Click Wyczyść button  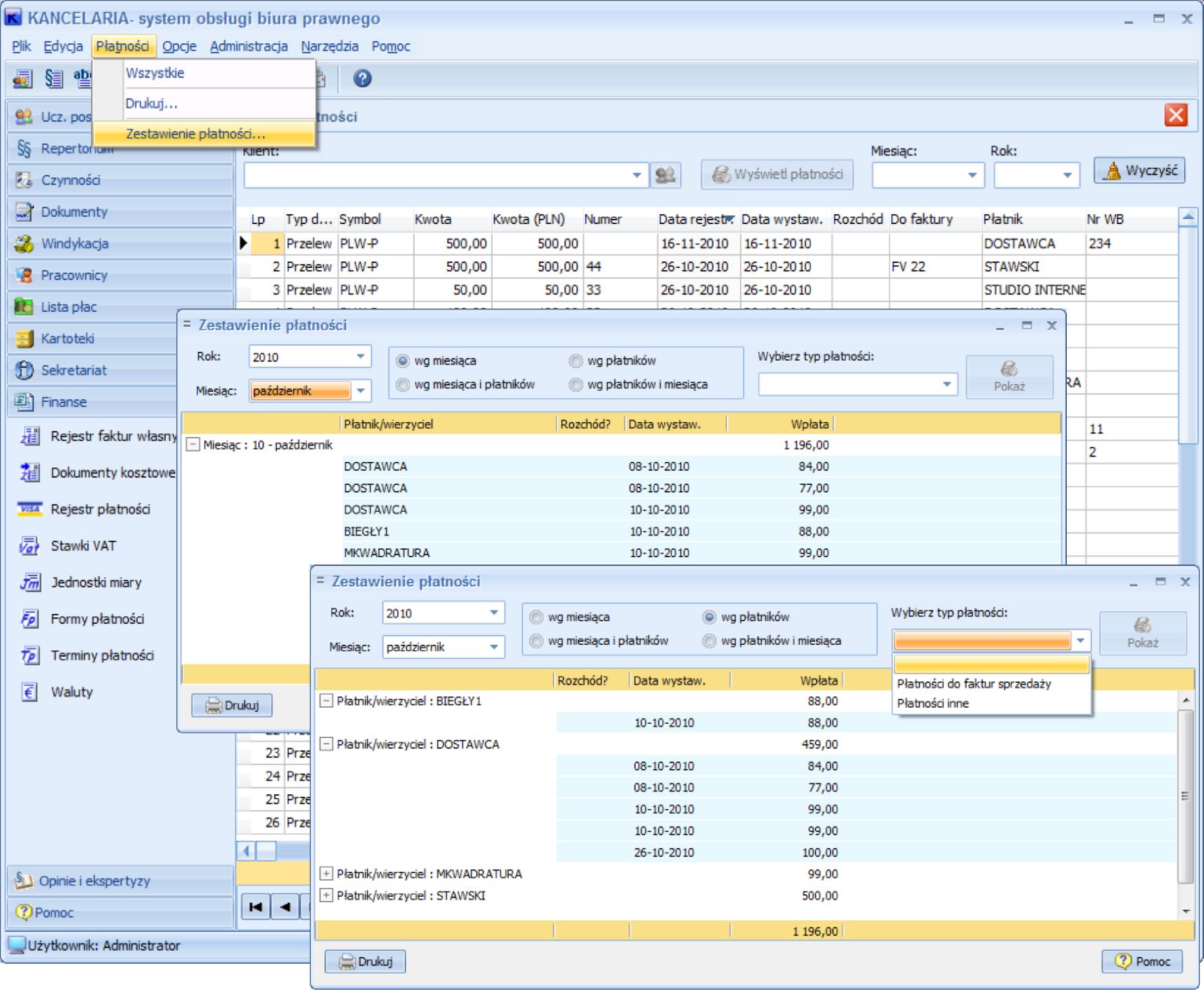point(1140,171)
